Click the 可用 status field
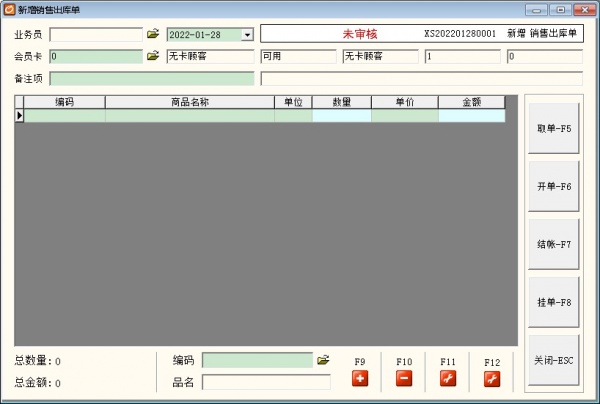Screen dimensions: 600x404 point(298,57)
